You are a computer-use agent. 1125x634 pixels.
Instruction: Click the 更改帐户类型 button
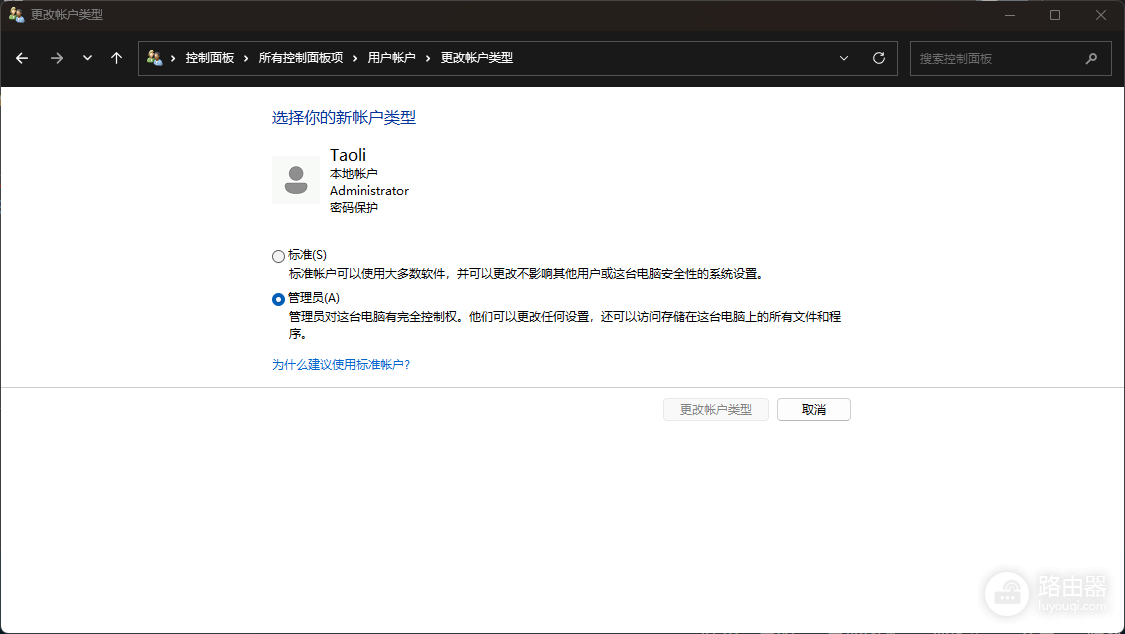pos(715,410)
